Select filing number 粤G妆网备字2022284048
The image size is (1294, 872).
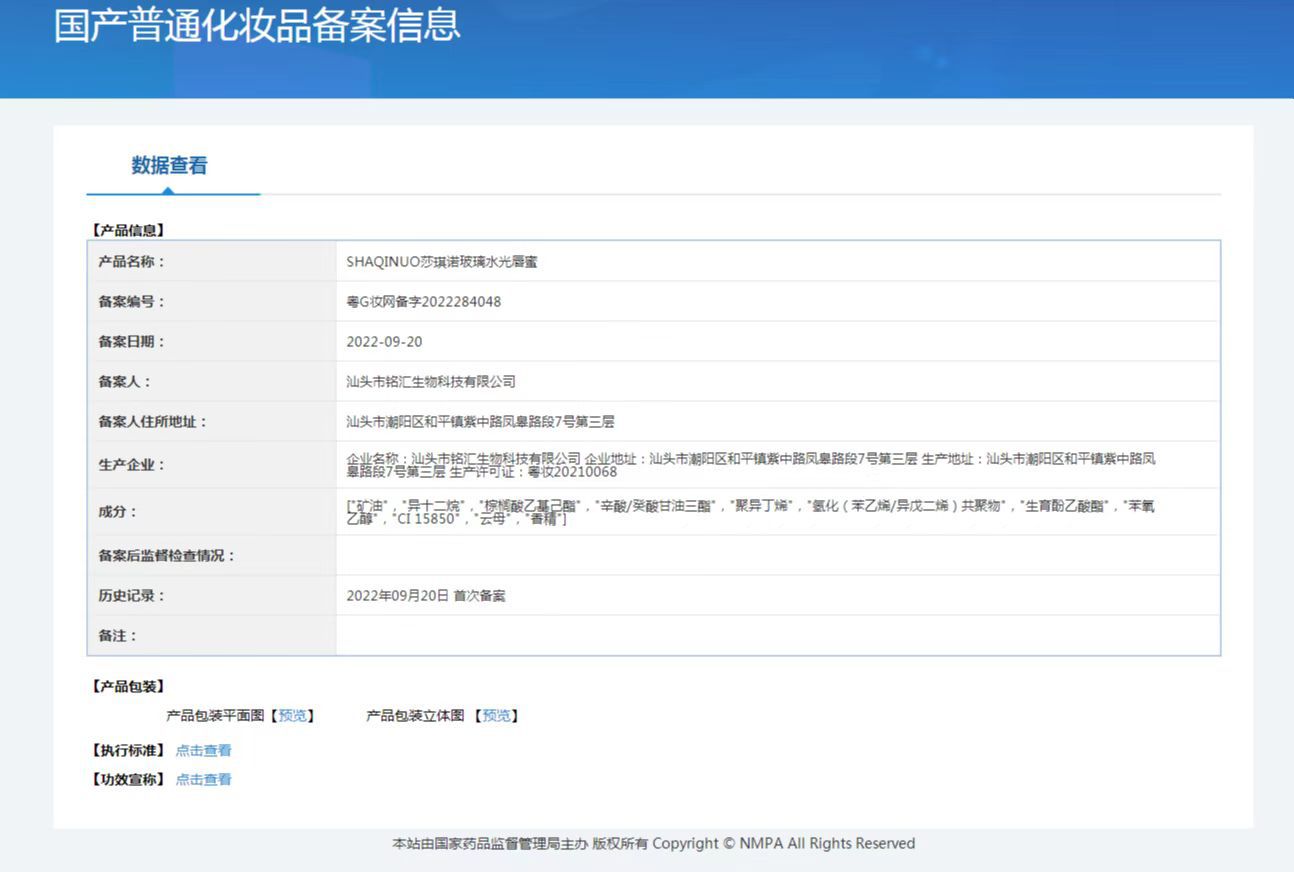(424, 302)
